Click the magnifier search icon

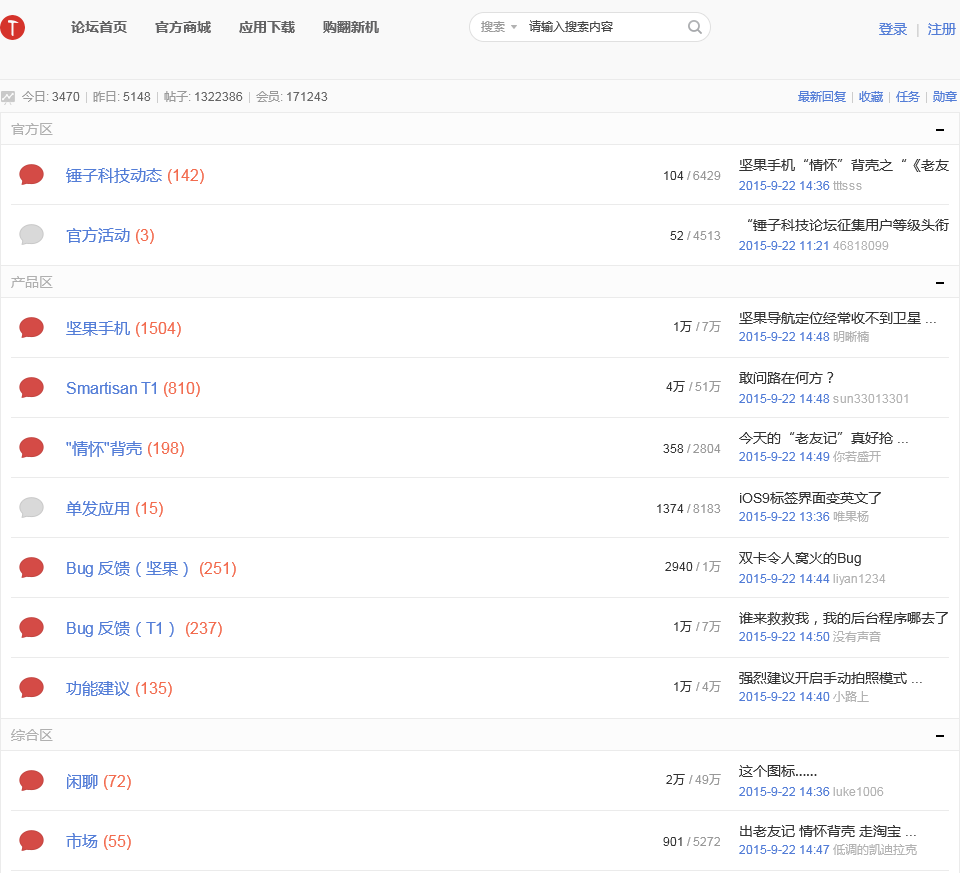tap(694, 27)
